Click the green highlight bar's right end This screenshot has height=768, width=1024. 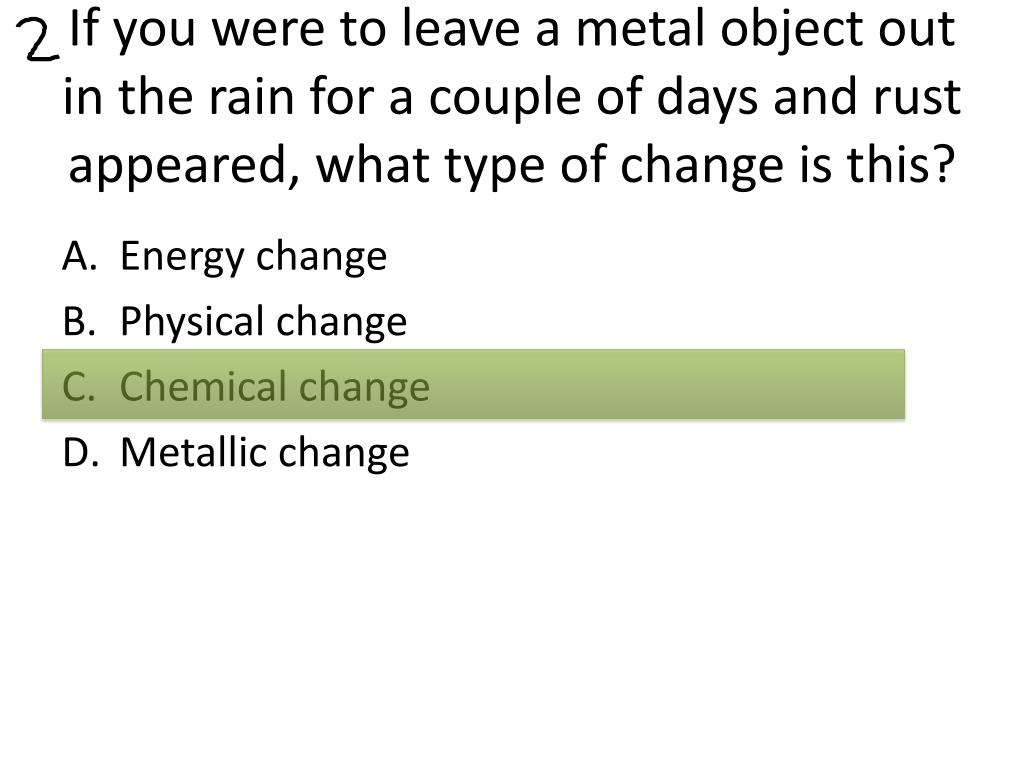coord(896,384)
